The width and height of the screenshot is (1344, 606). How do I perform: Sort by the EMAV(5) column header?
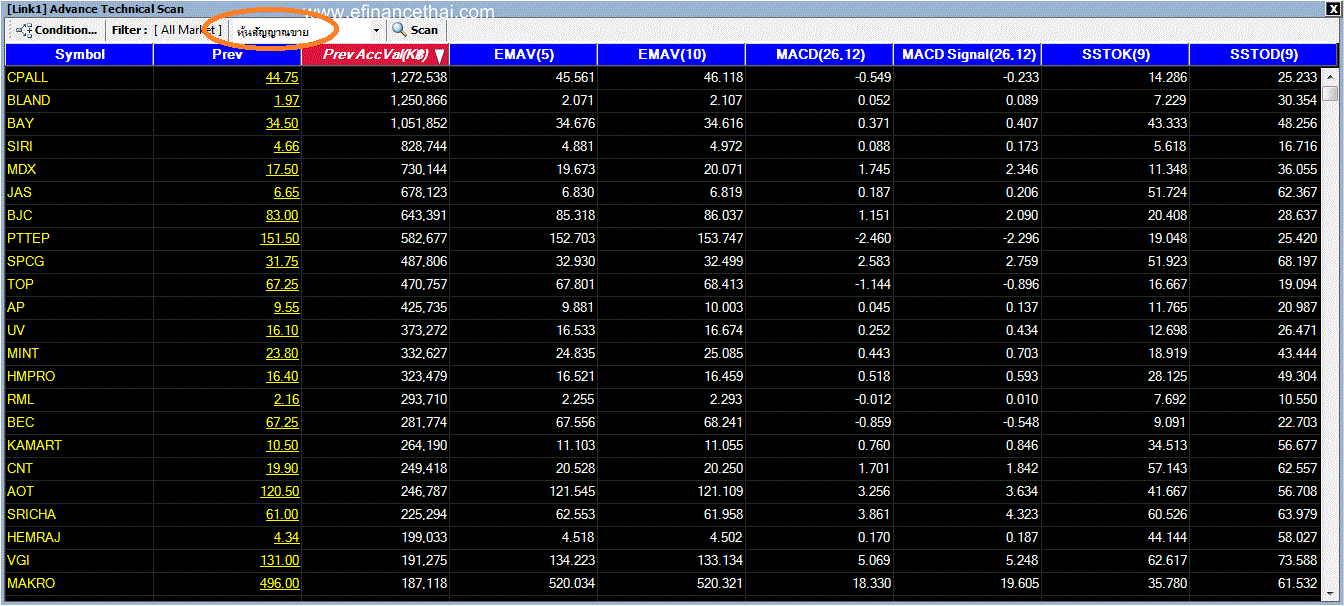[x=523, y=54]
